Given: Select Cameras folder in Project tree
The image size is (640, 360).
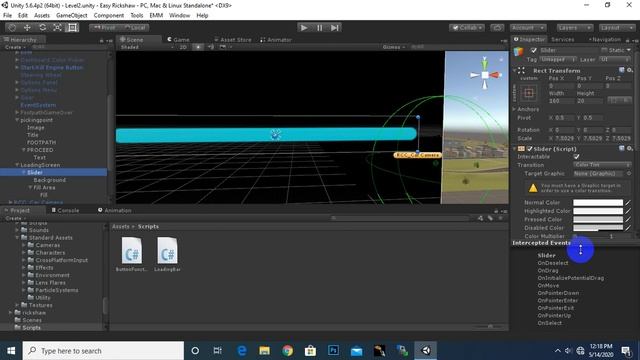Looking at the screenshot, I should click(47, 245).
